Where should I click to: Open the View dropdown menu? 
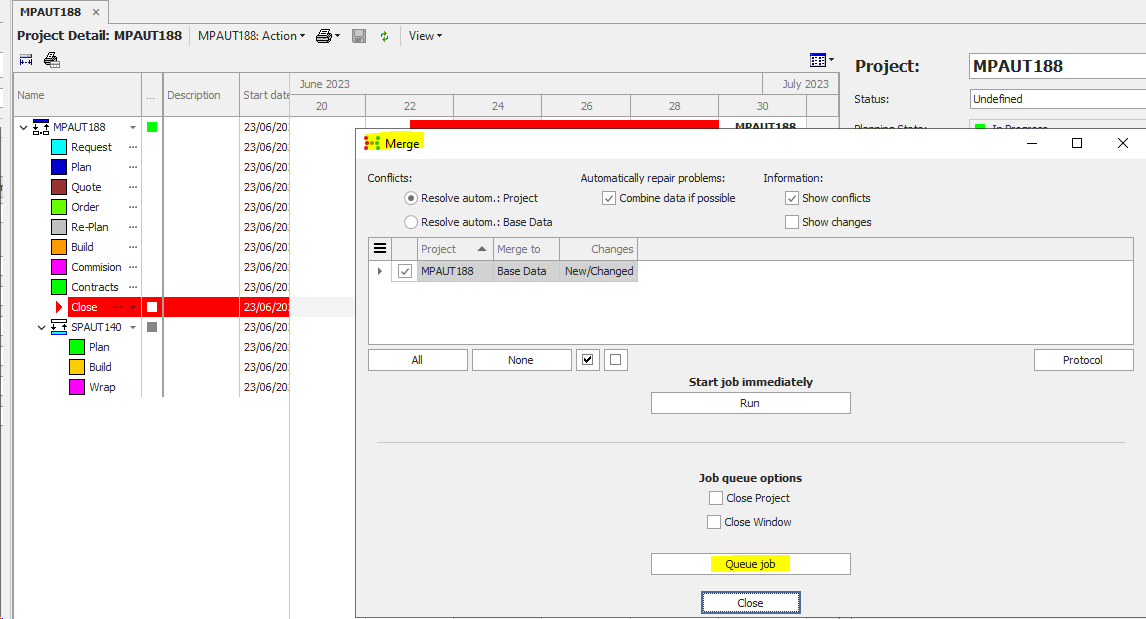tap(425, 36)
